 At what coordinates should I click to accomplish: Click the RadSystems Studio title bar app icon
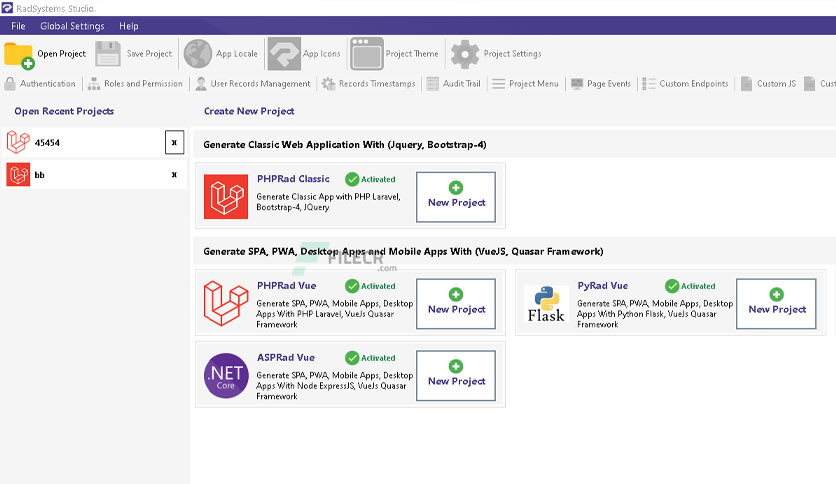pyautogui.click(x=7, y=8)
